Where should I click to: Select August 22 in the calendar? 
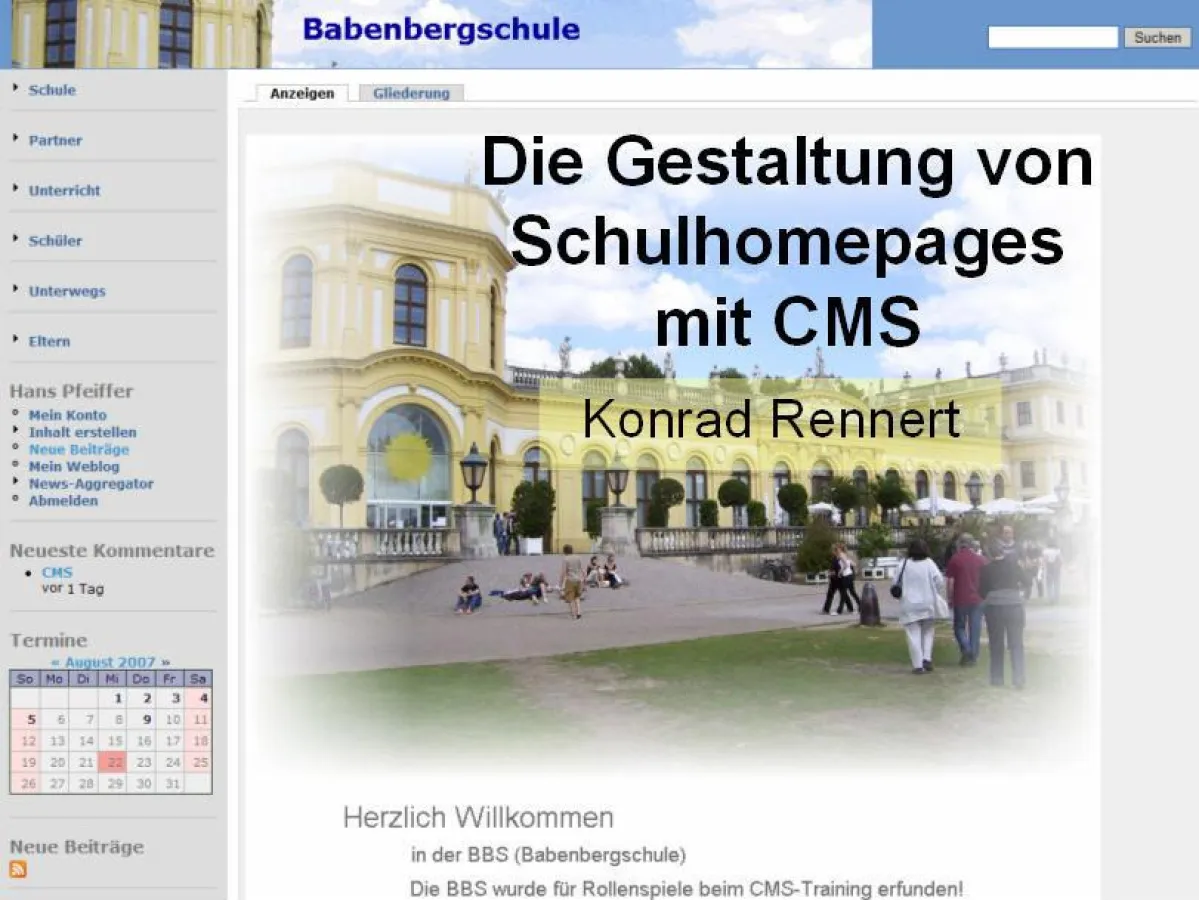point(116,761)
